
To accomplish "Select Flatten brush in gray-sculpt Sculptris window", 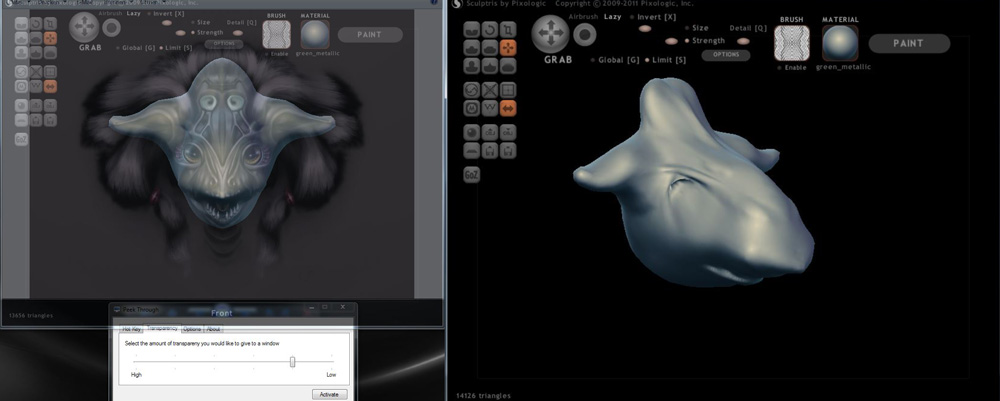I will click(490, 48).
